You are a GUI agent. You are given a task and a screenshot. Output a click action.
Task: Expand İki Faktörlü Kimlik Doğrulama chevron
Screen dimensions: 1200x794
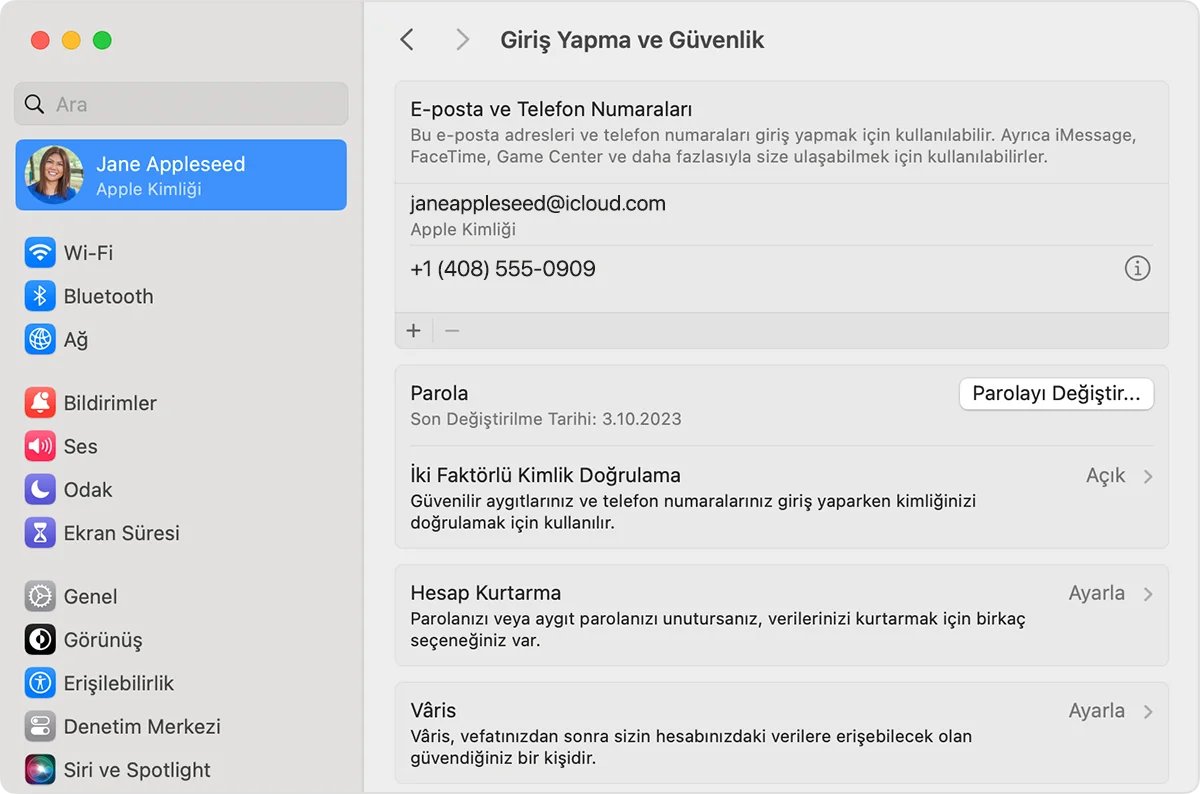coord(1148,476)
